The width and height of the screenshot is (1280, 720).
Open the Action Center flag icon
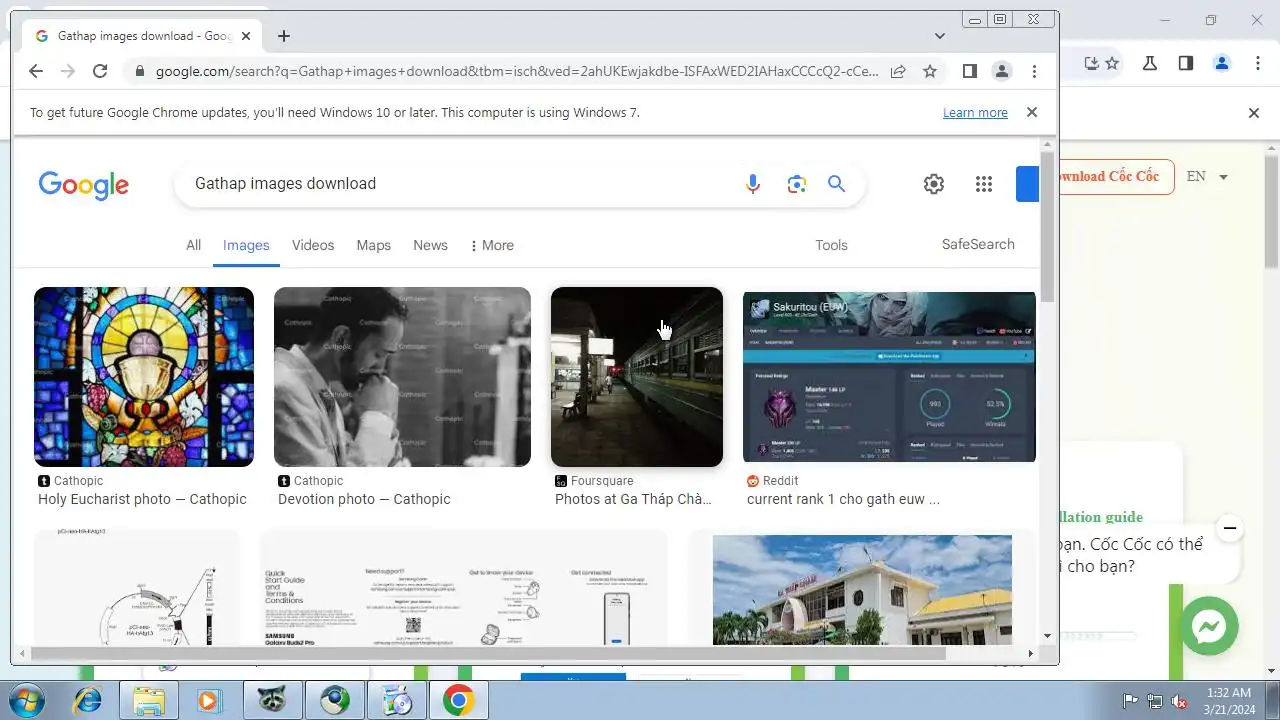pyautogui.click(x=1131, y=701)
